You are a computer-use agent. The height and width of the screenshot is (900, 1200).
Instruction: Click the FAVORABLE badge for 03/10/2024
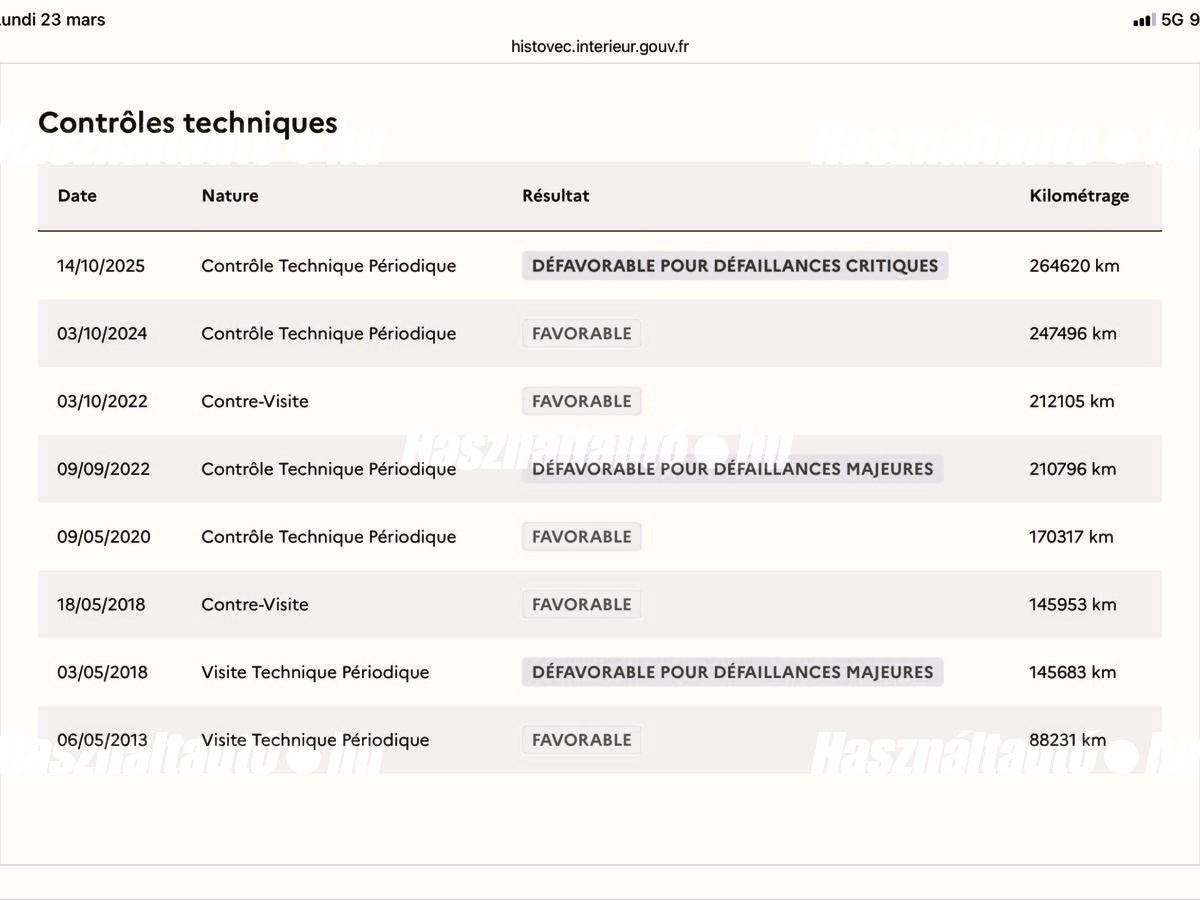click(x=581, y=334)
